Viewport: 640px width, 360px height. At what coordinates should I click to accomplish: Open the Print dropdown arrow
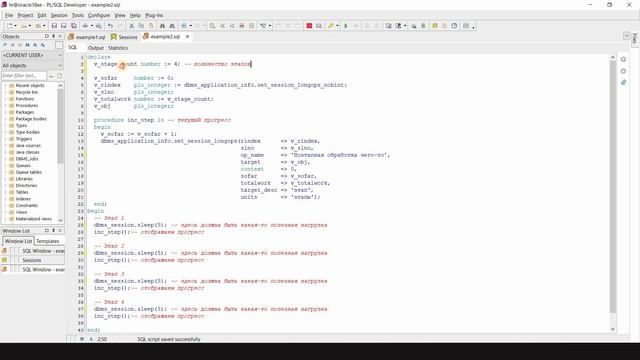[x=92, y=26]
